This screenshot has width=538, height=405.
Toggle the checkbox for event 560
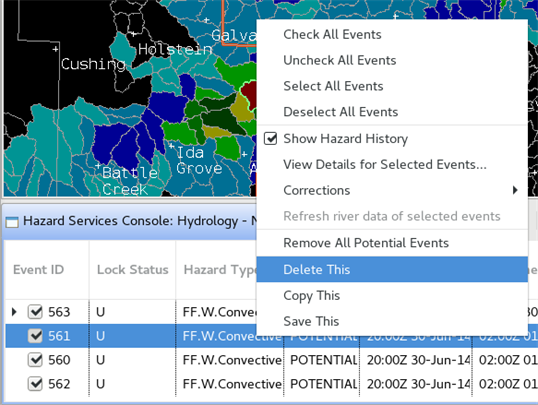(x=35, y=360)
